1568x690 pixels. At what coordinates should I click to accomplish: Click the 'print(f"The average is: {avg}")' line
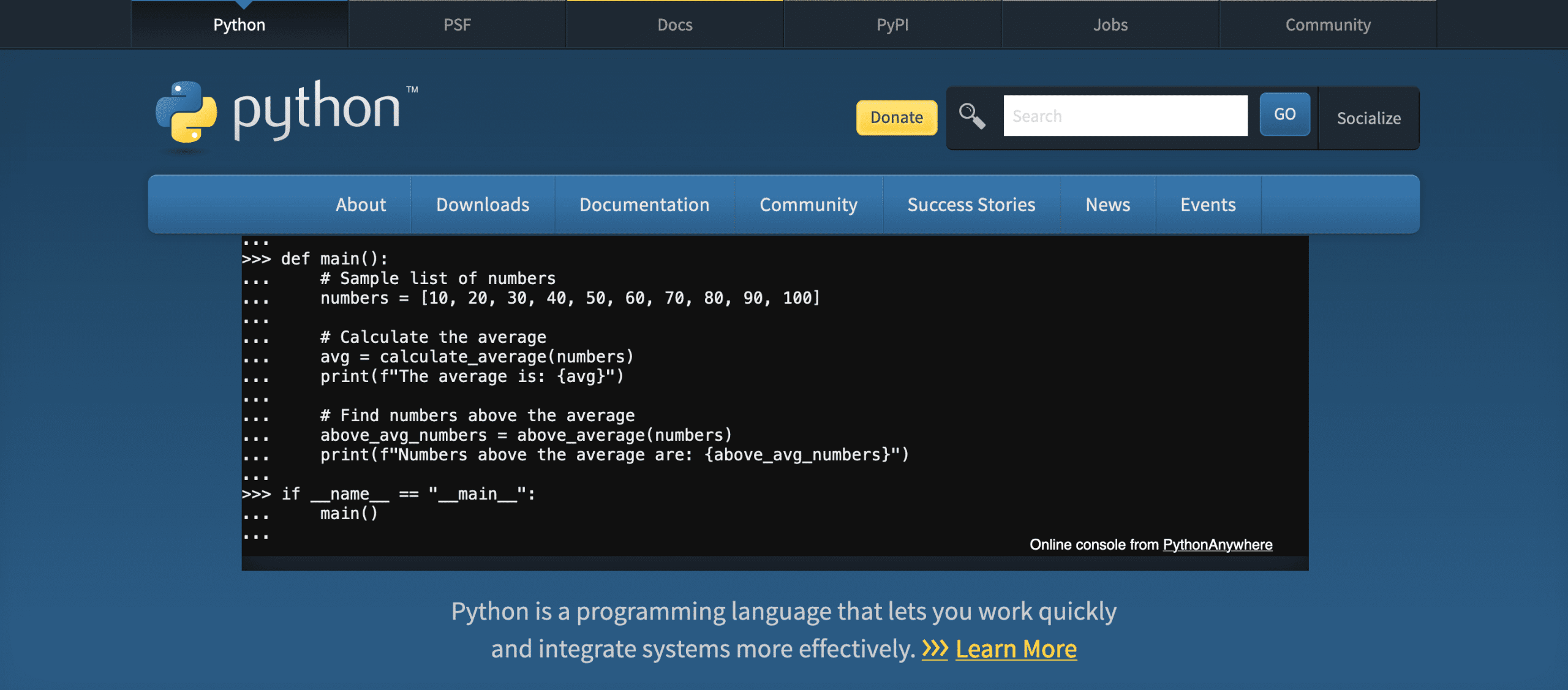click(472, 376)
